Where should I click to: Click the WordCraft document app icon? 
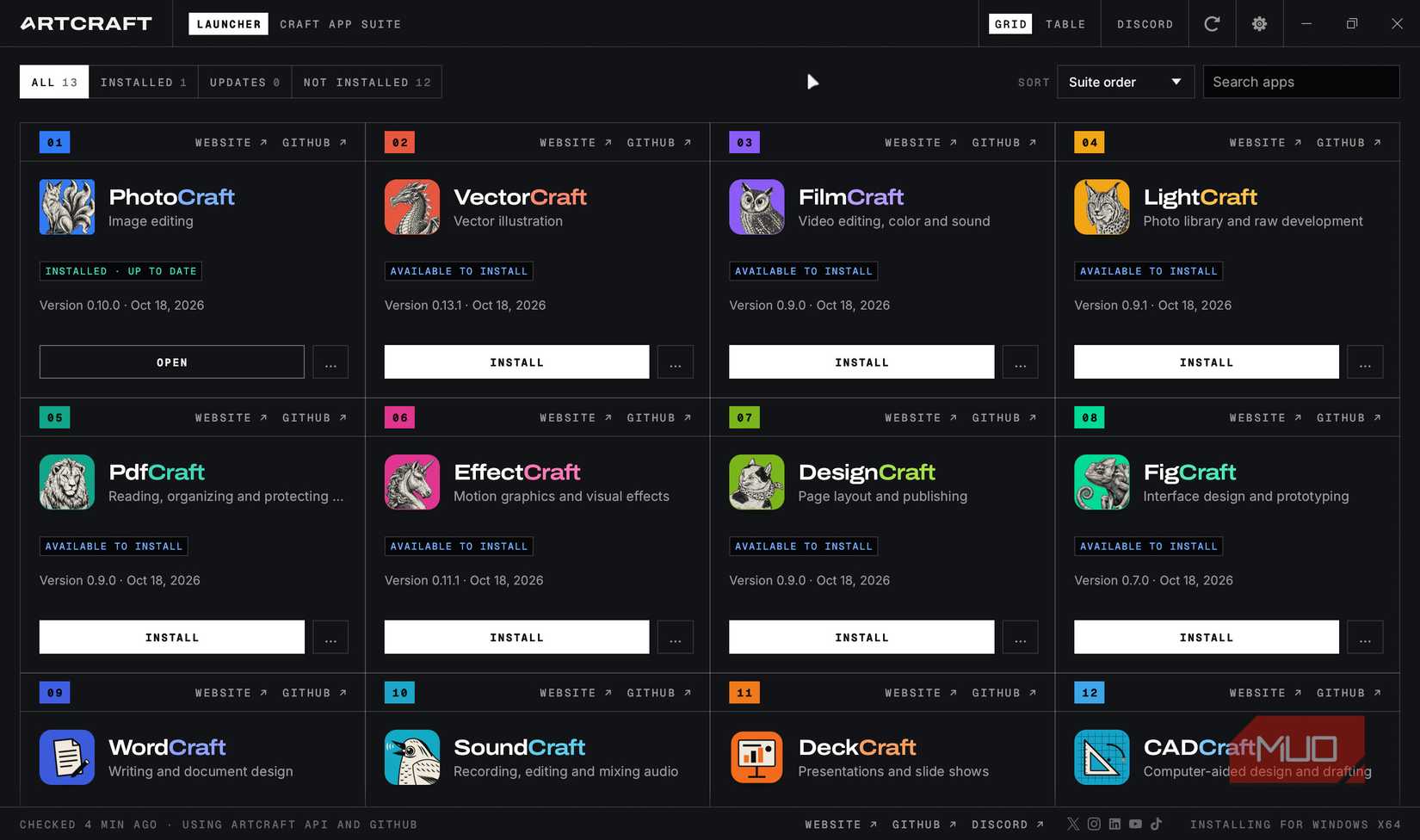coord(67,757)
